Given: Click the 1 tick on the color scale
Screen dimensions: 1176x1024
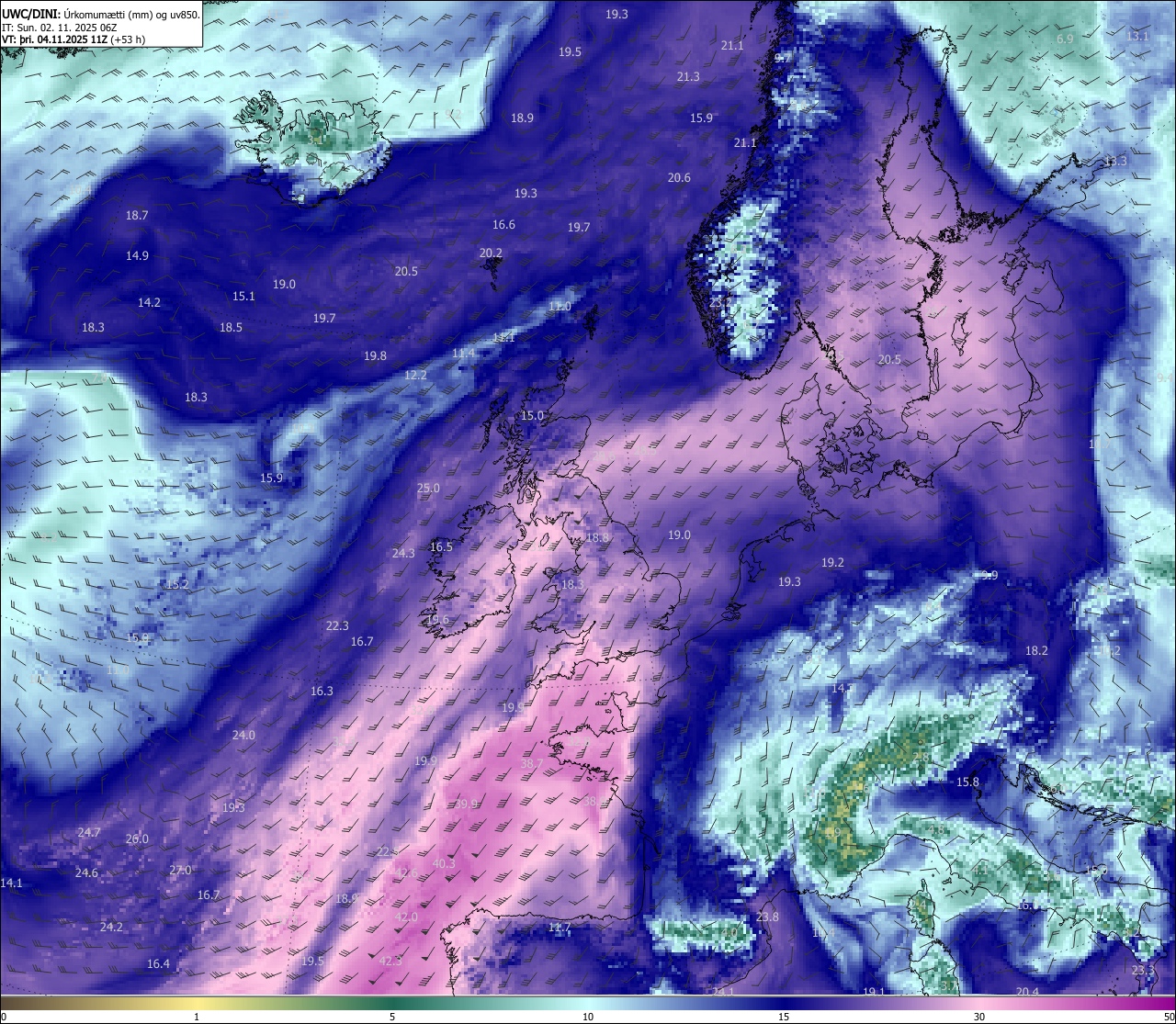Looking at the screenshot, I should point(198,1017).
